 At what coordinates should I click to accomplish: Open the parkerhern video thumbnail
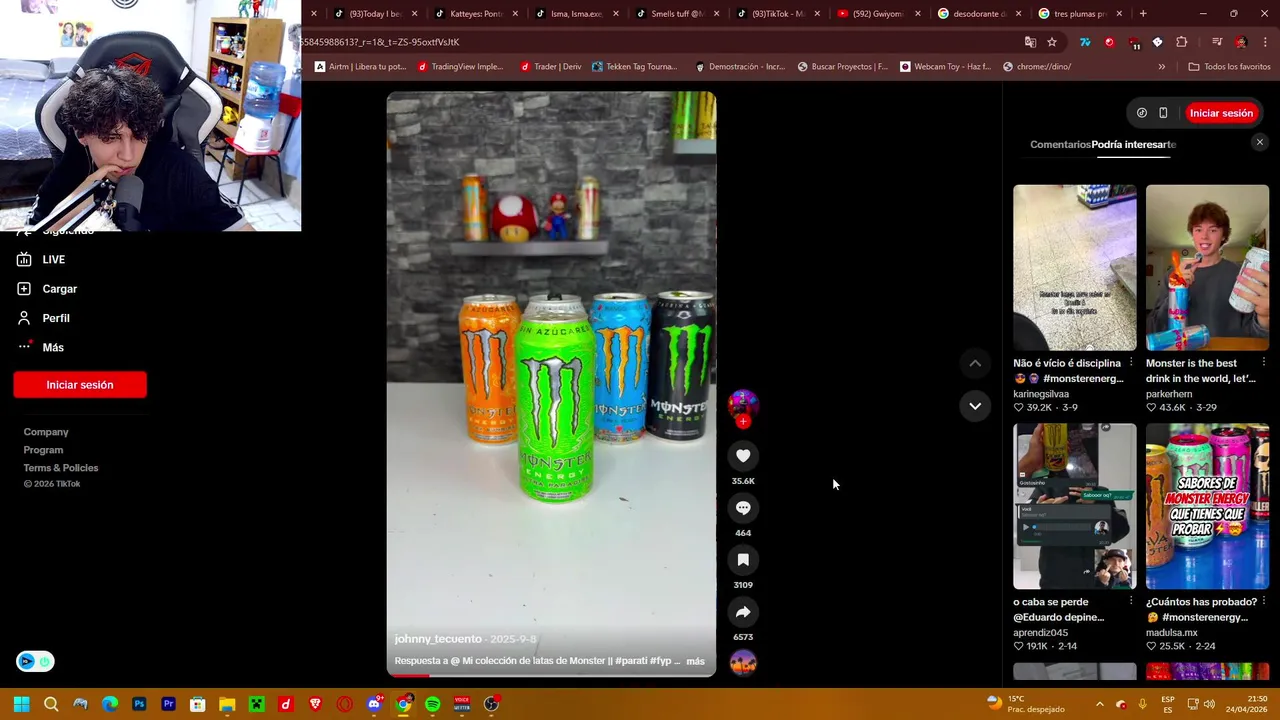tap(1207, 267)
